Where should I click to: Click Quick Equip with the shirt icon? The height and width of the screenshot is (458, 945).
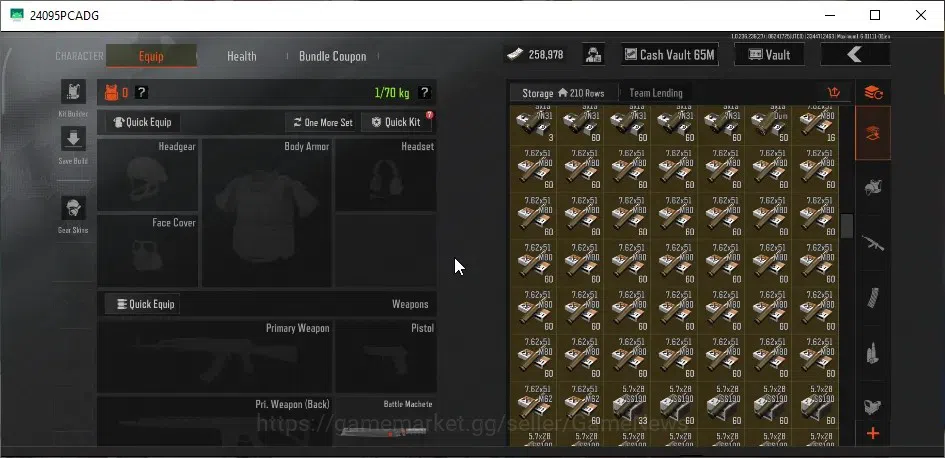pyautogui.click(x=142, y=122)
